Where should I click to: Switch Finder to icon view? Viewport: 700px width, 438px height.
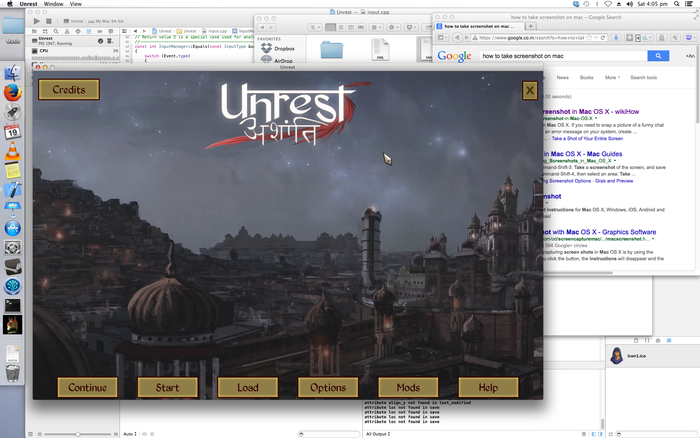pyautogui.click(x=330, y=28)
